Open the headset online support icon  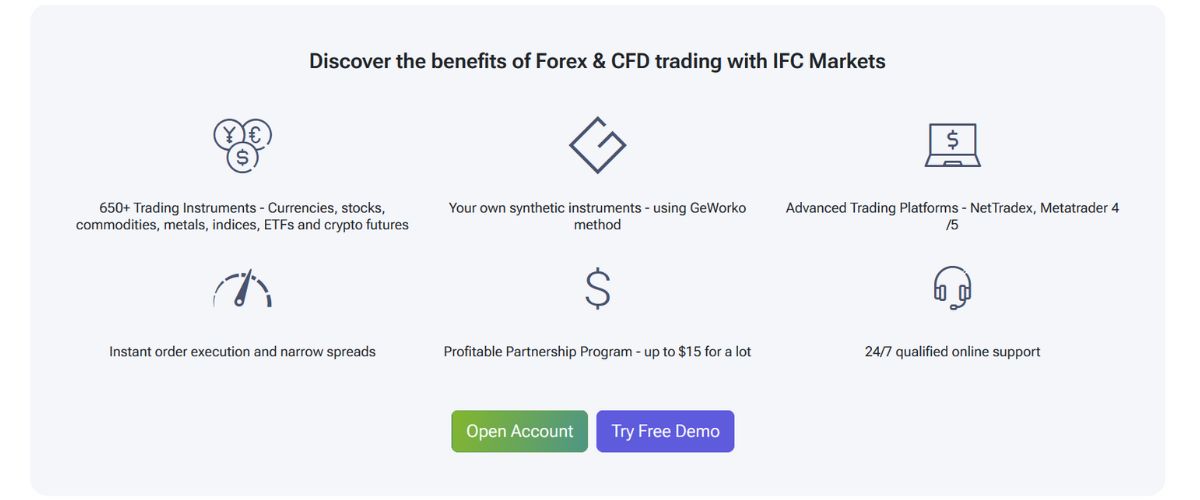pyautogui.click(x=952, y=288)
